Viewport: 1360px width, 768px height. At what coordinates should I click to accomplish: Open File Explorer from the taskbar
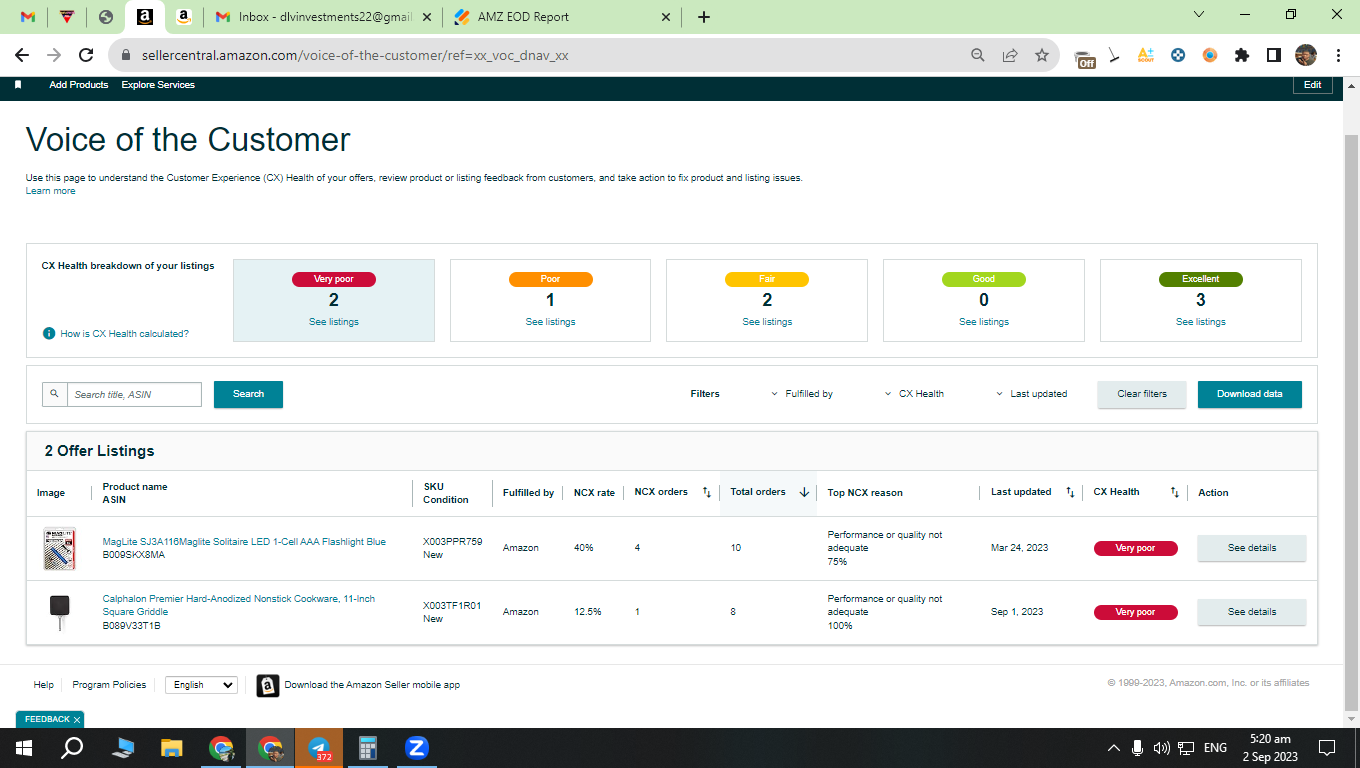[172, 748]
